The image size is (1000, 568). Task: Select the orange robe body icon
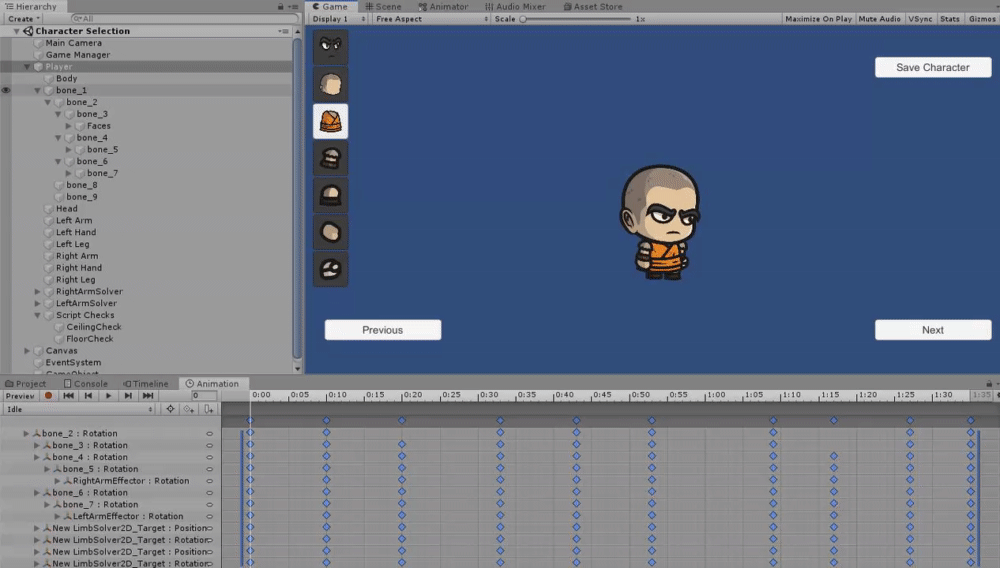coord(330,121)
